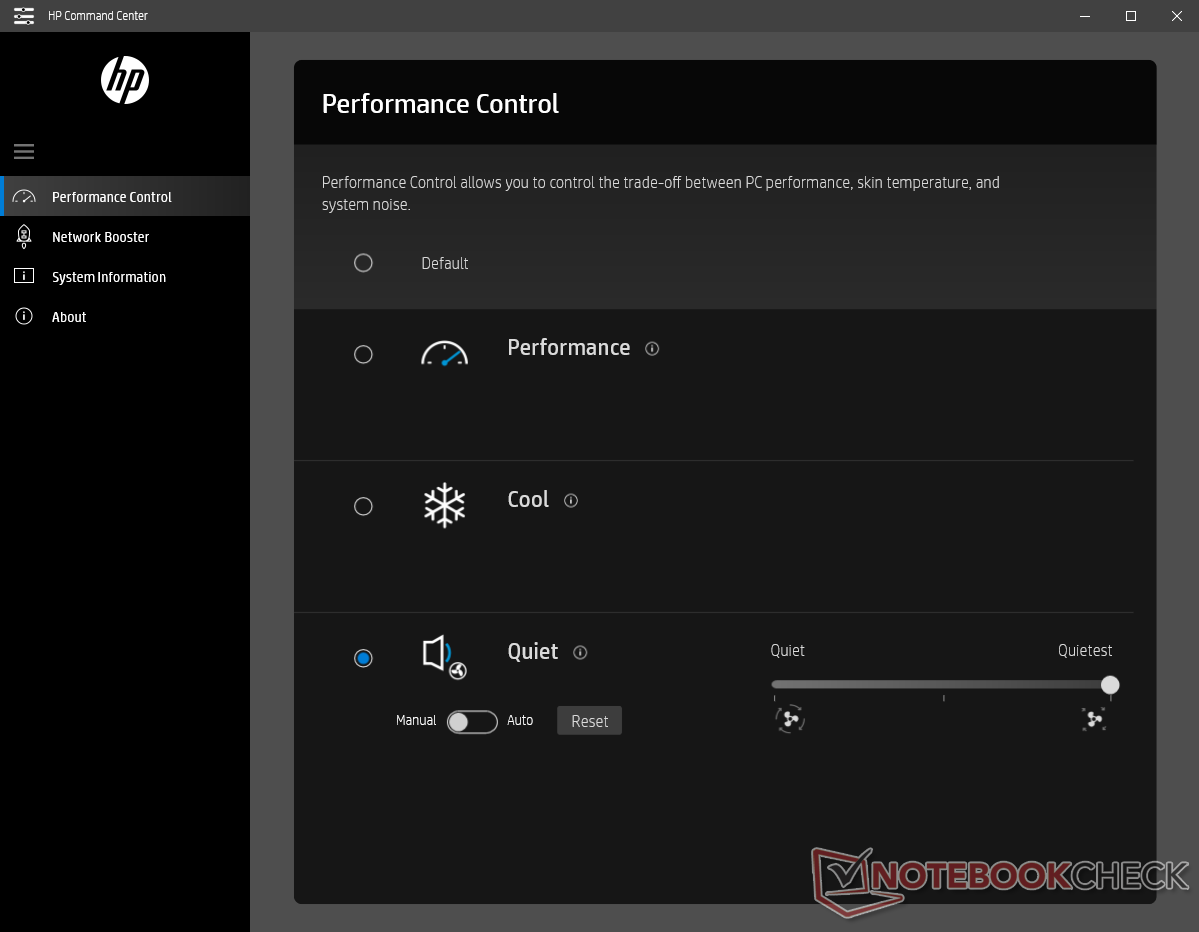
Task: Click the System Information icon in sidebar
Action: (24, 276)
